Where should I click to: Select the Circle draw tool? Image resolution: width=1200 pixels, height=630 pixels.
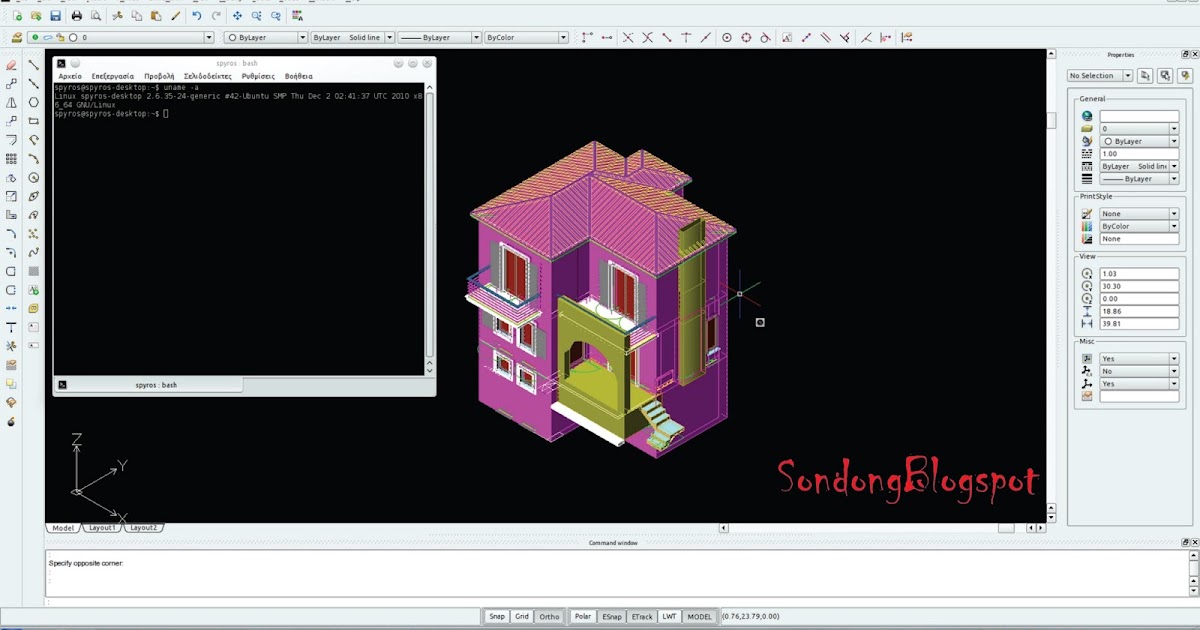[34, 177]
